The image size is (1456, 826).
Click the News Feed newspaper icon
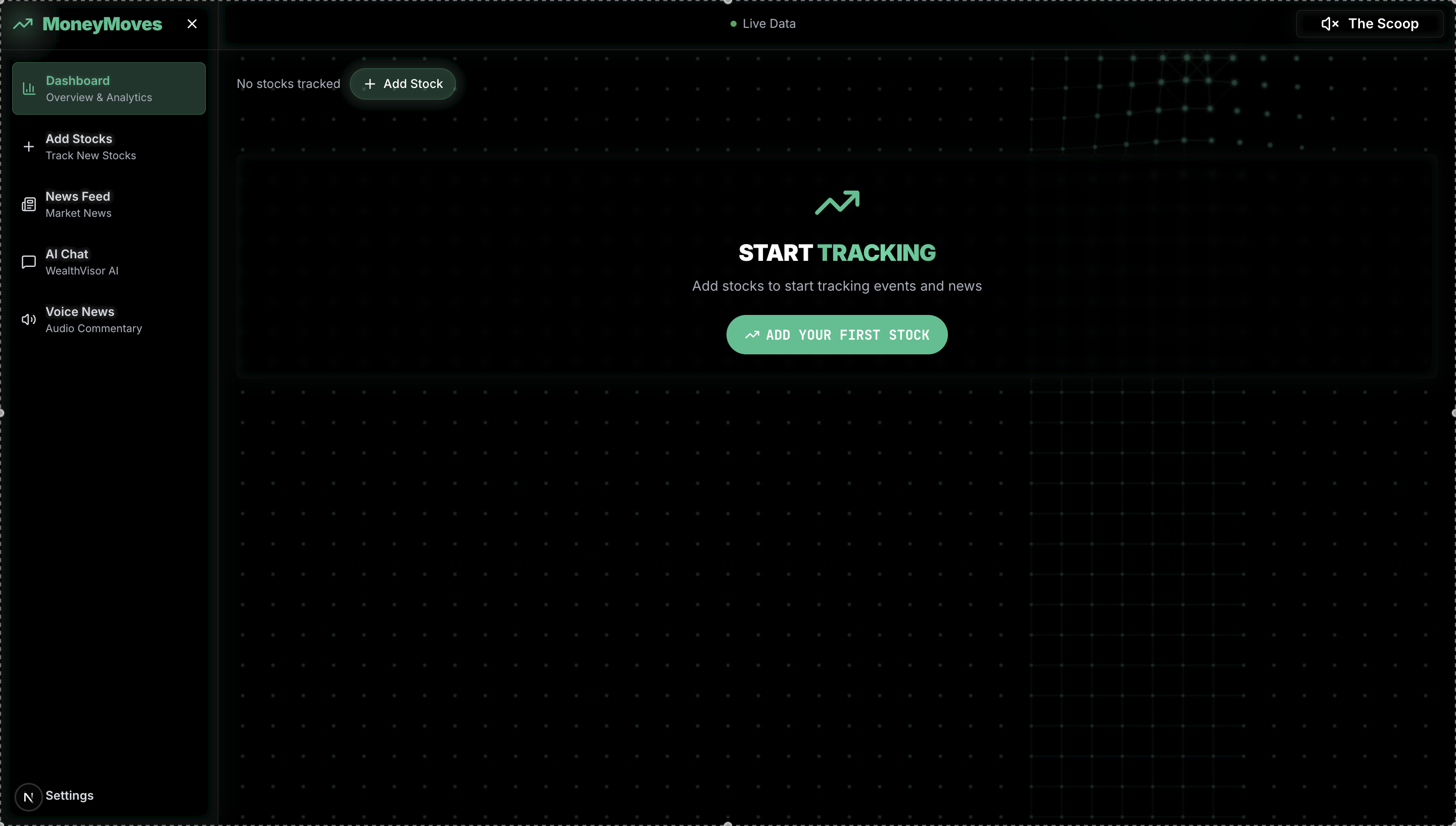click(x=29, y=204)
